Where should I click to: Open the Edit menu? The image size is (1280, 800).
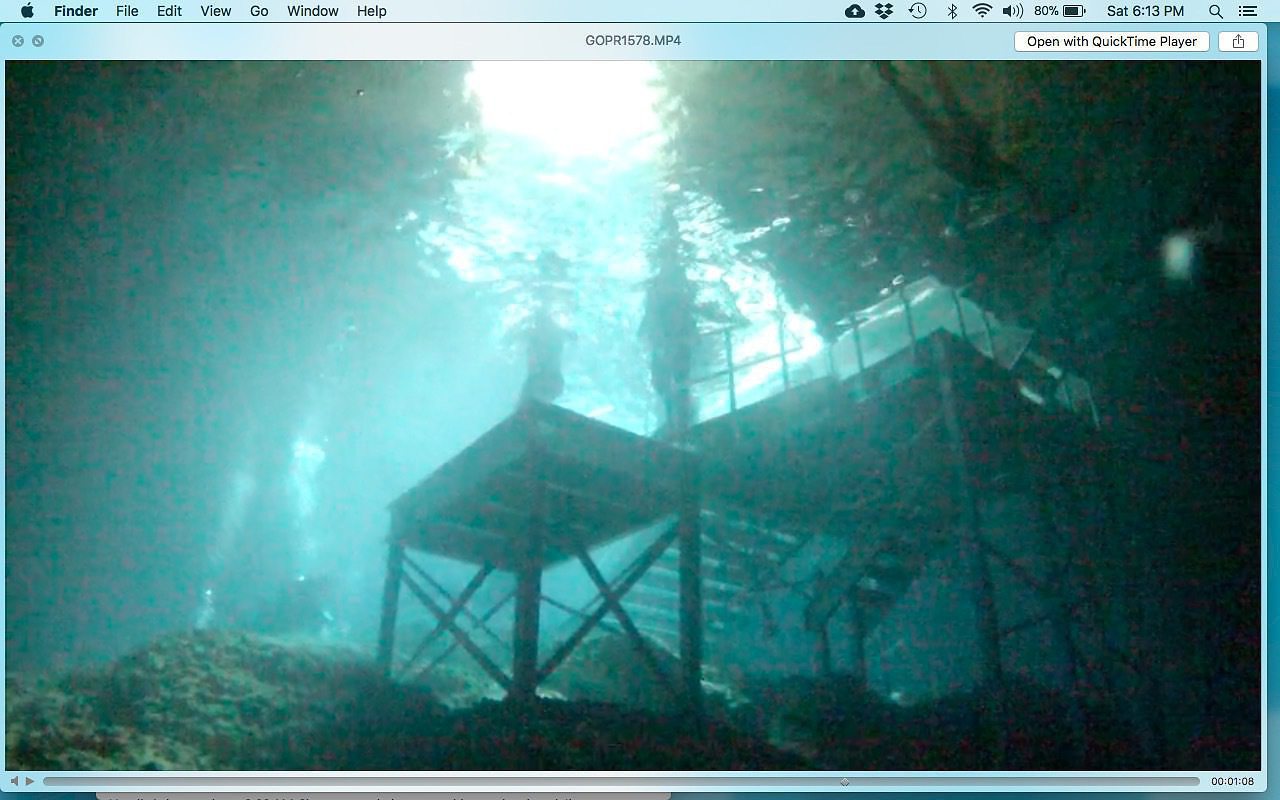pyautogui.click(x=169, y=11)
